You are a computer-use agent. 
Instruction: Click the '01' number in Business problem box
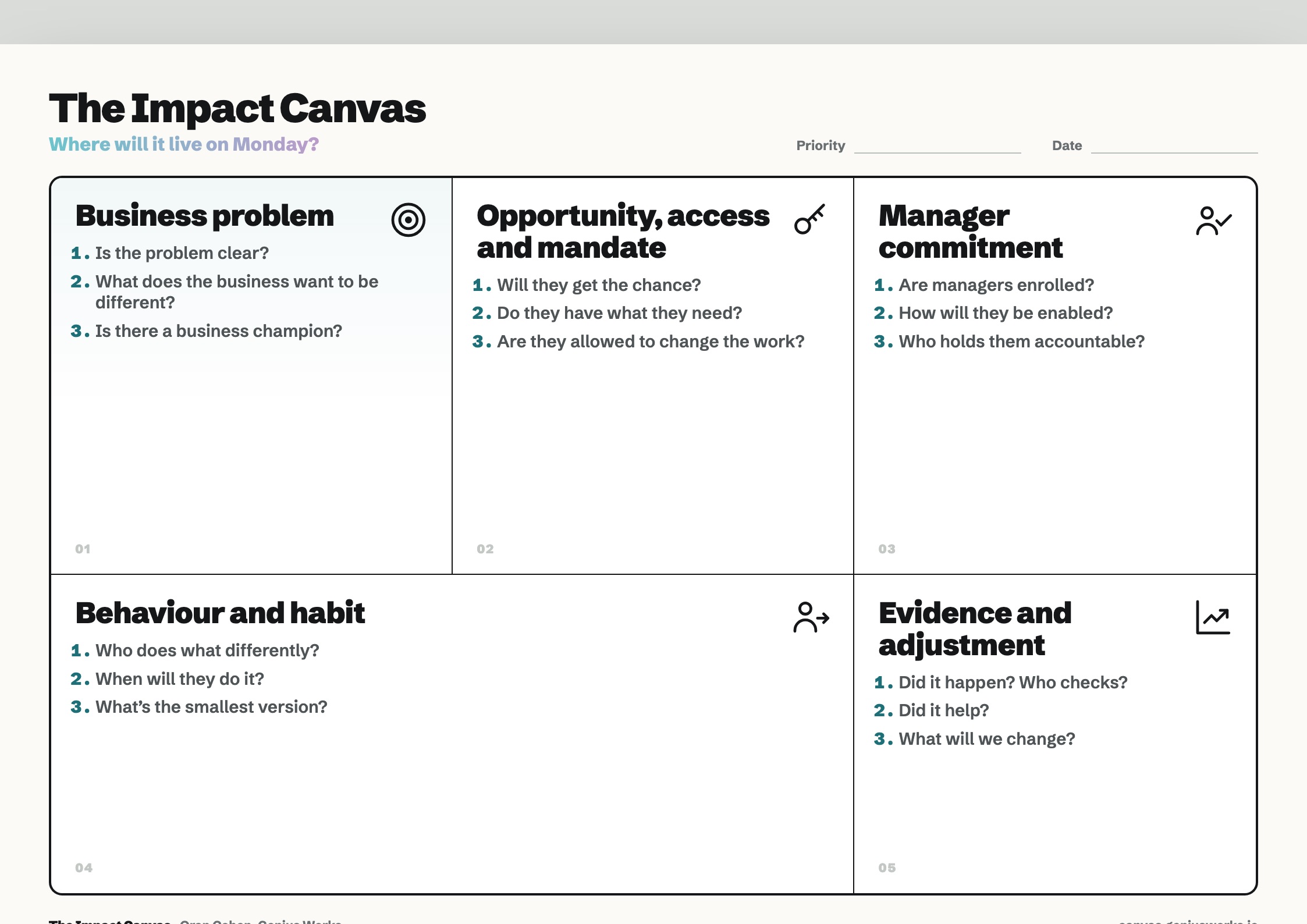[x=83, y=549]
